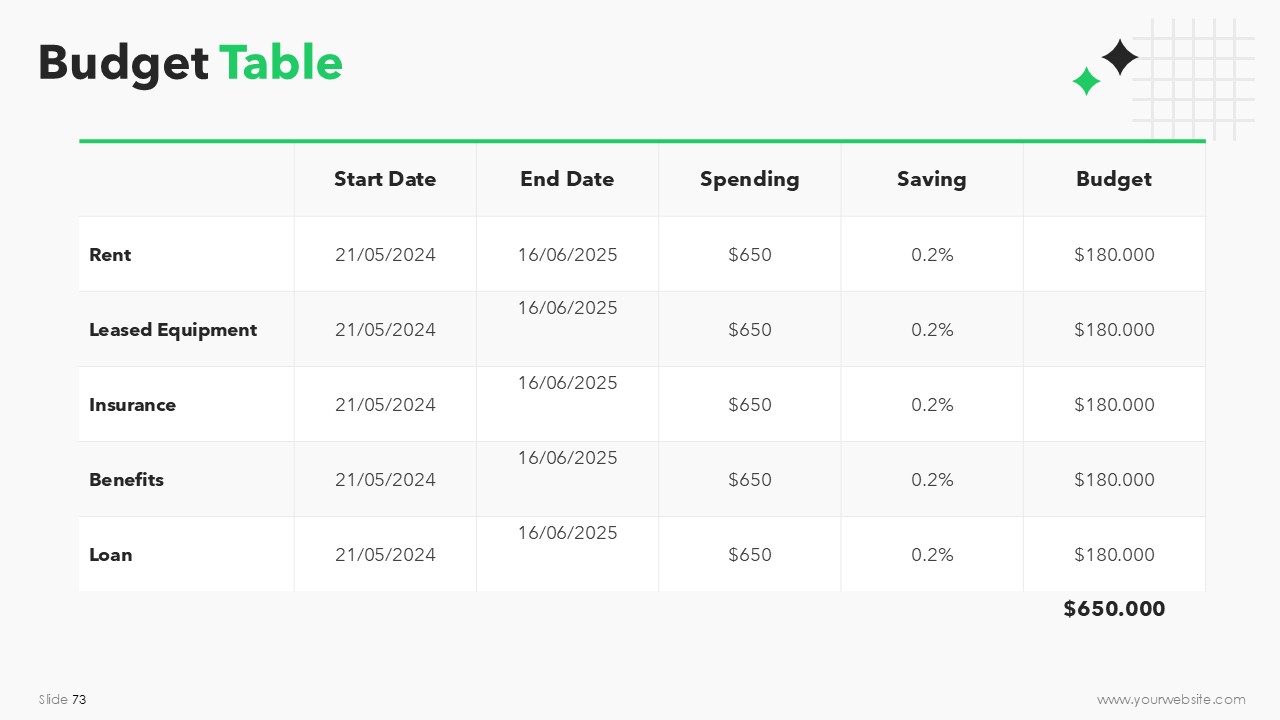Open the www.yourwebsite.com link
This screenshot has height=720, width=1280.
1171,700
